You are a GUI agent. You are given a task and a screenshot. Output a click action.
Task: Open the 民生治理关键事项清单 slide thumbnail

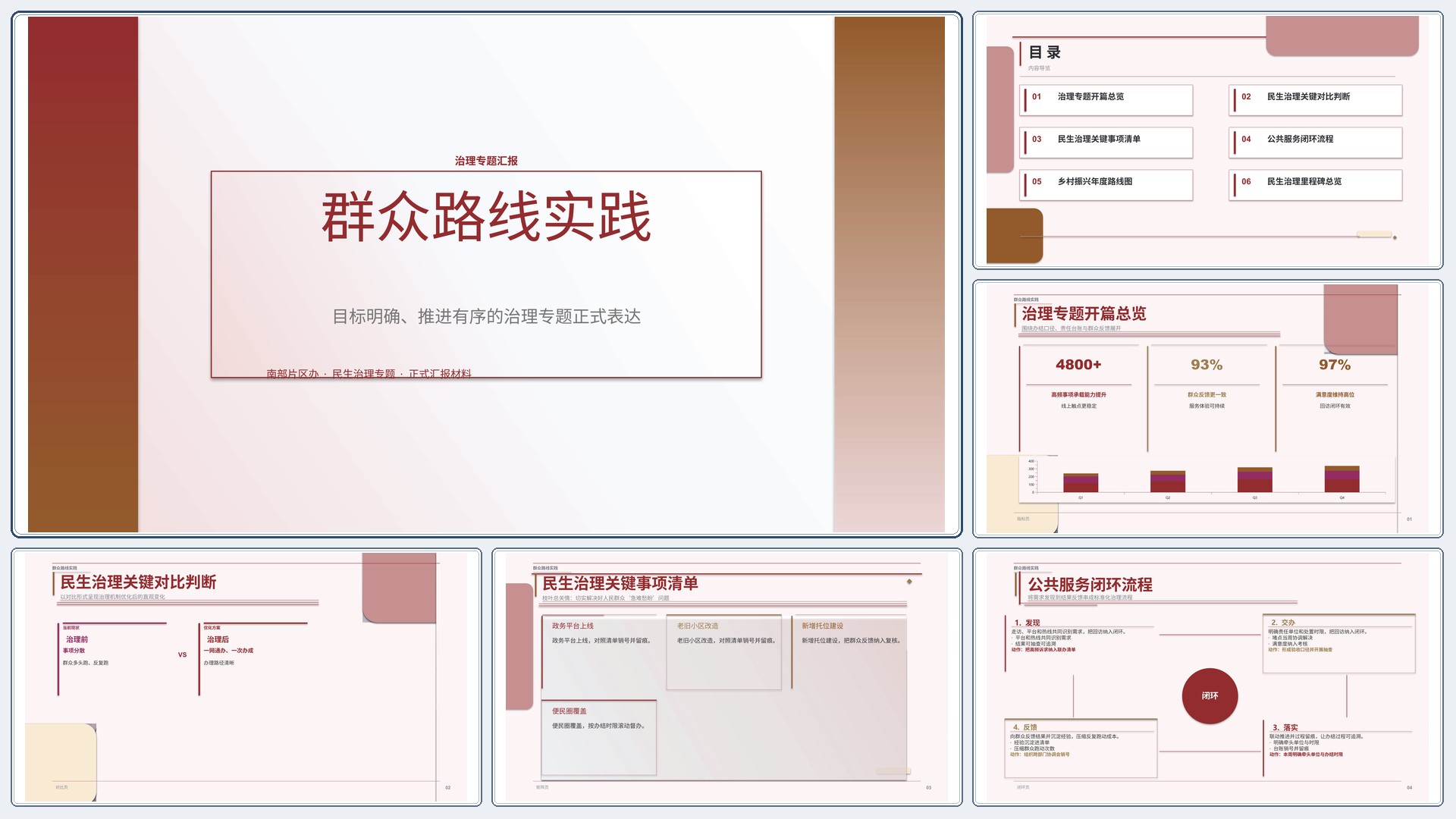(x=726, y=677)
